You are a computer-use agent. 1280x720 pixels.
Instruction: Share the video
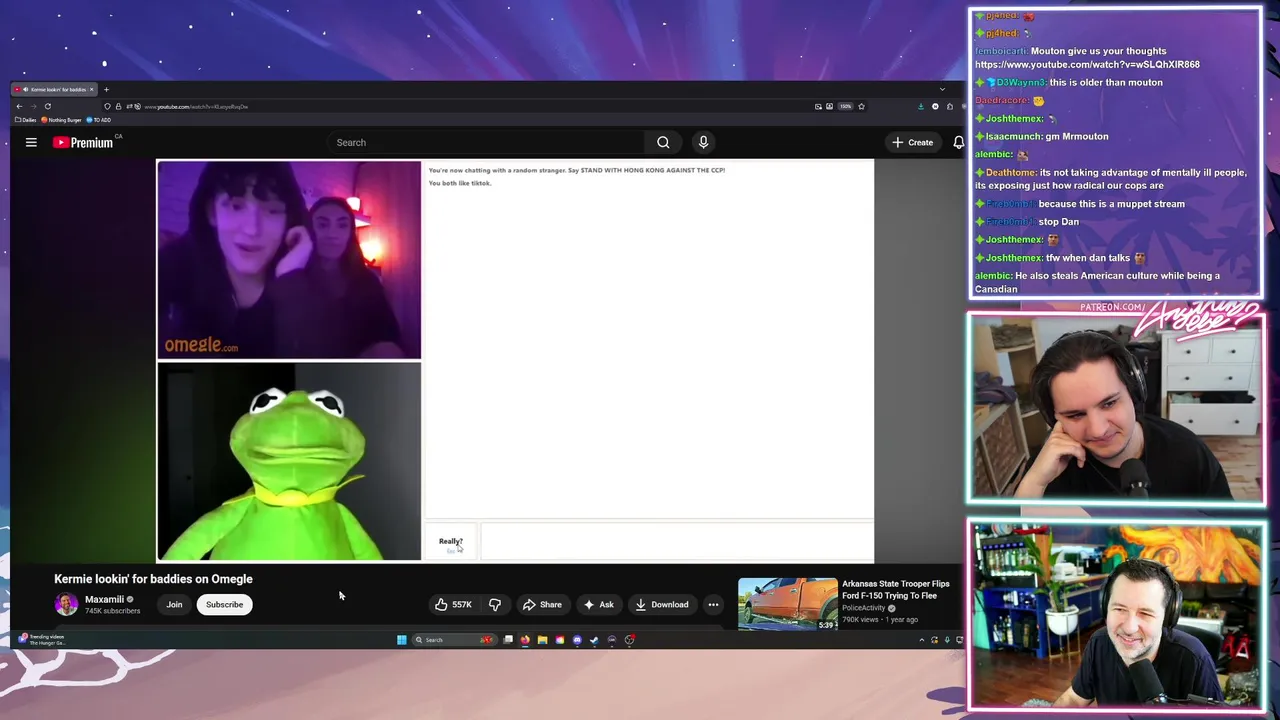click(x=542, y=604)
